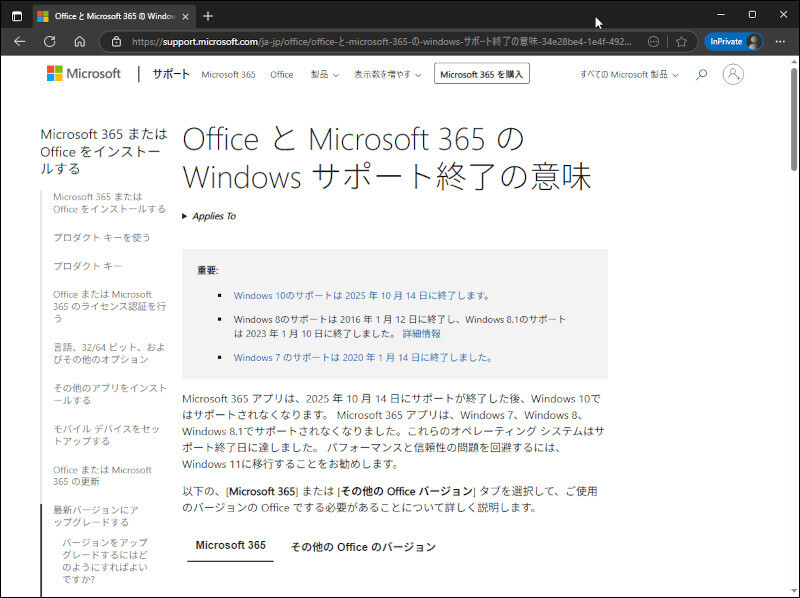Click the Microsoft 365 を購入 button
The width and height of the screenshot is (800, 598).
pyautogui.click(x=482, y=74)
